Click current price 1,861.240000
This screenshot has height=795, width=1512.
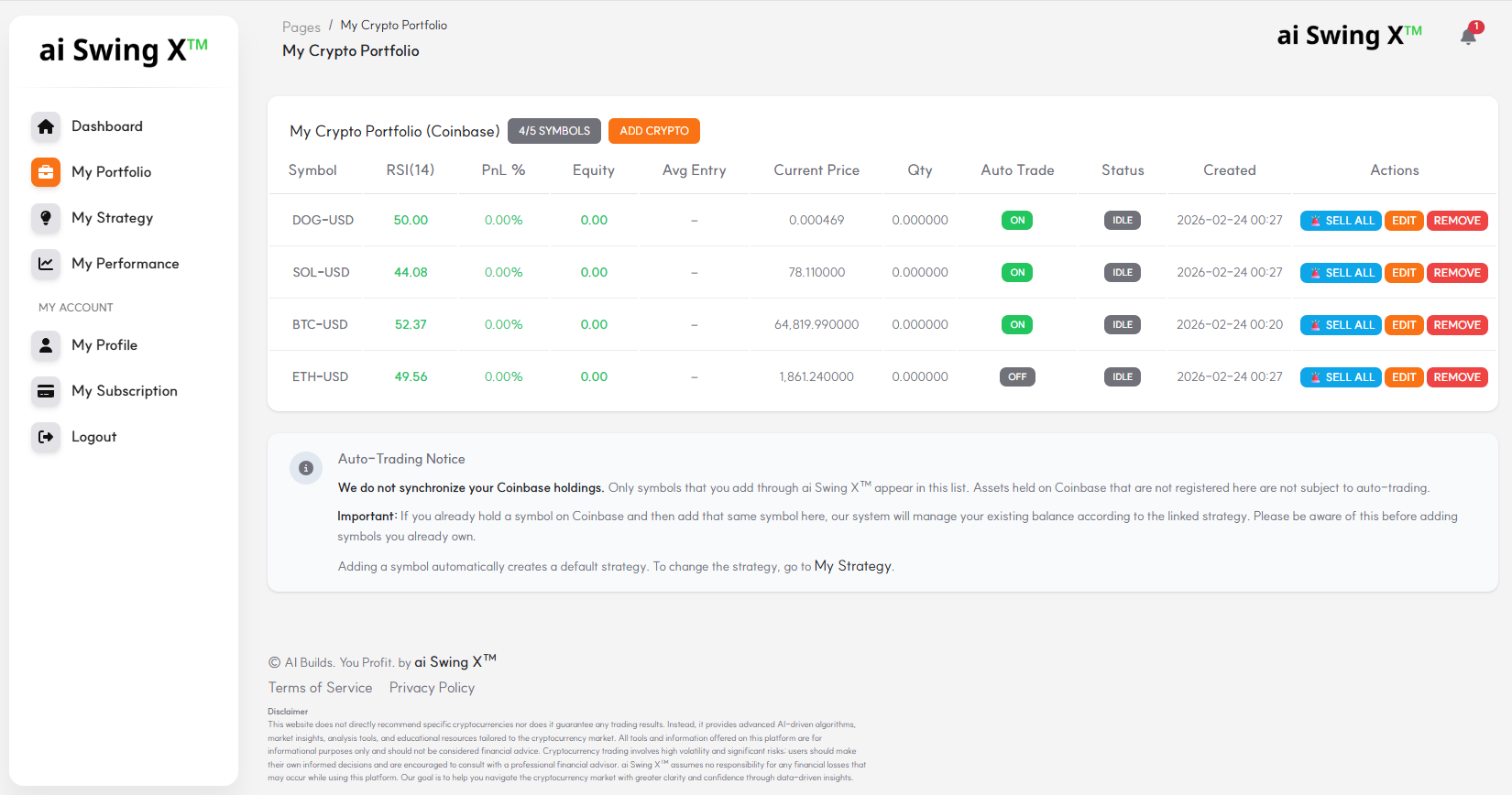click(816, 377)
